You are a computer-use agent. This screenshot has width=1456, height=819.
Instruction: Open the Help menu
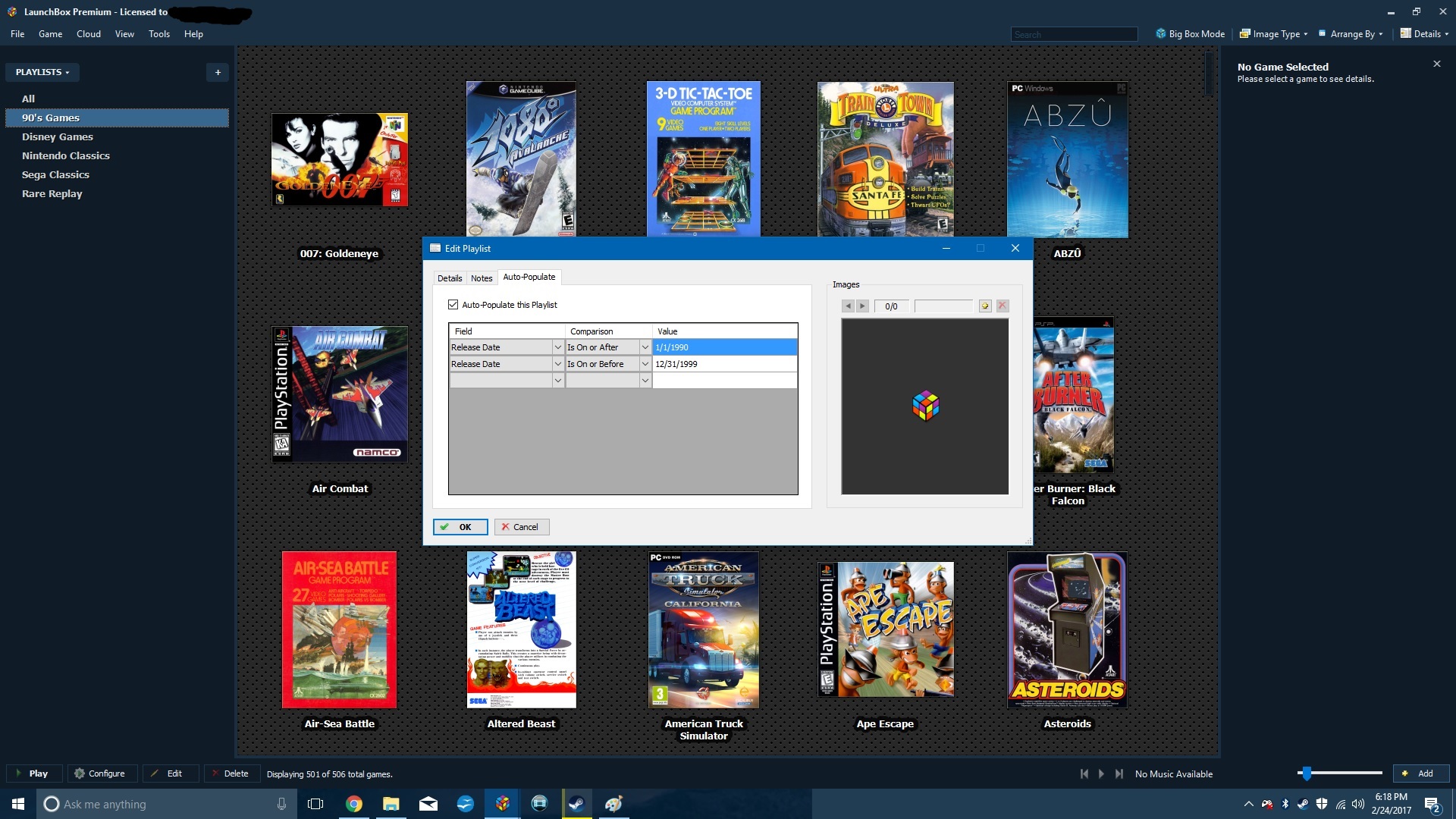point(193,34)
